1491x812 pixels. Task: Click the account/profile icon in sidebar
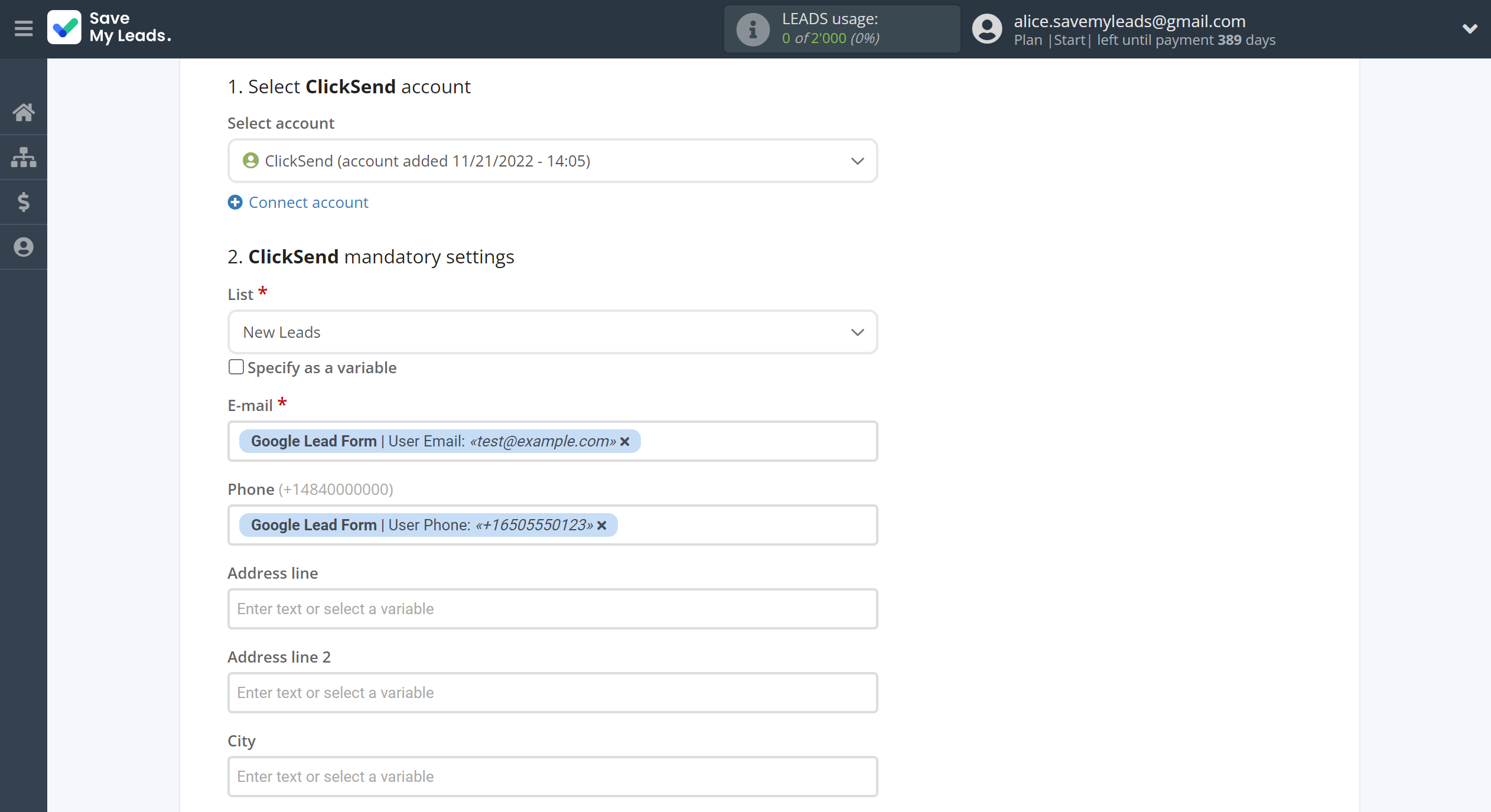(x=24, y=246)
